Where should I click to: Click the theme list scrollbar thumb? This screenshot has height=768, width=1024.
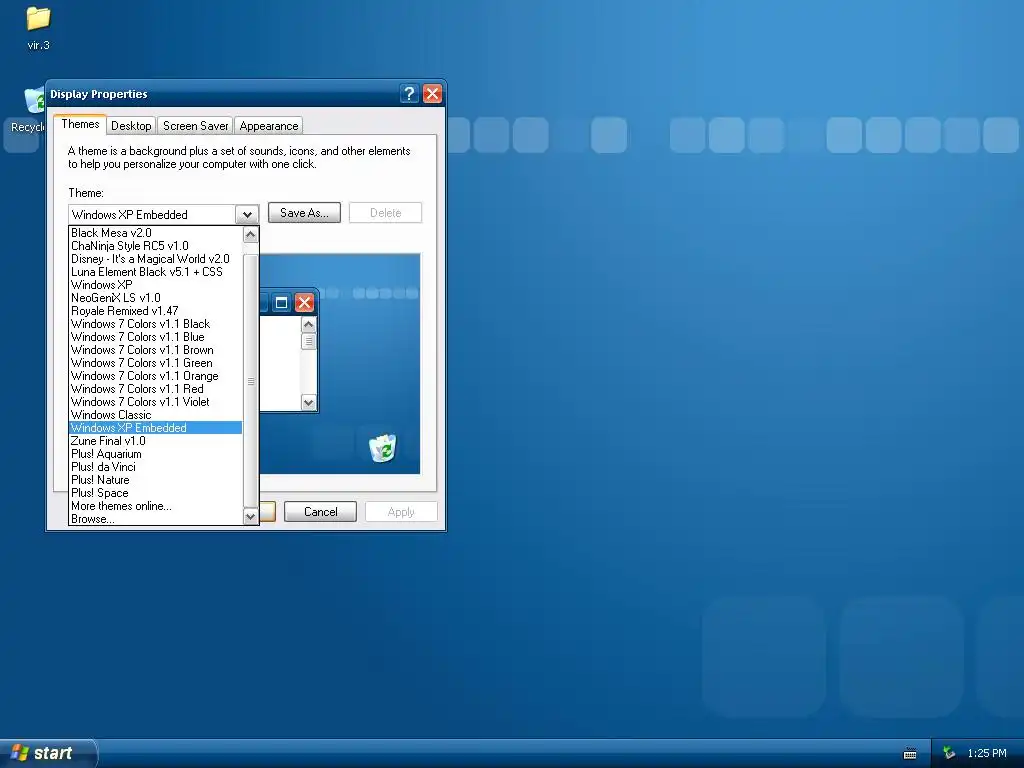pyautogui.click(x=251, y=381)
